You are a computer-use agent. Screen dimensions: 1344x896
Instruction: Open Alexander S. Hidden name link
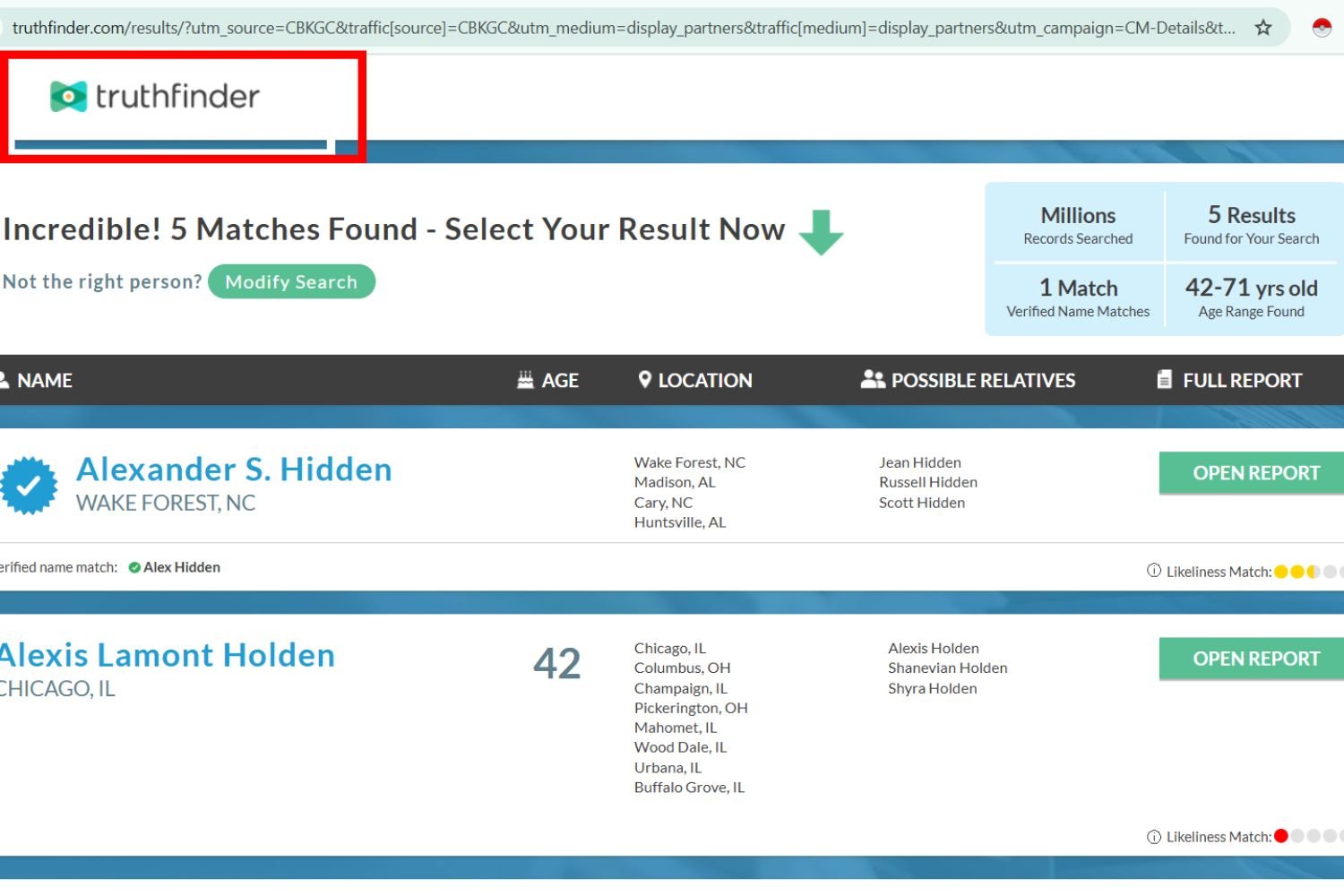tap(234, 470)
